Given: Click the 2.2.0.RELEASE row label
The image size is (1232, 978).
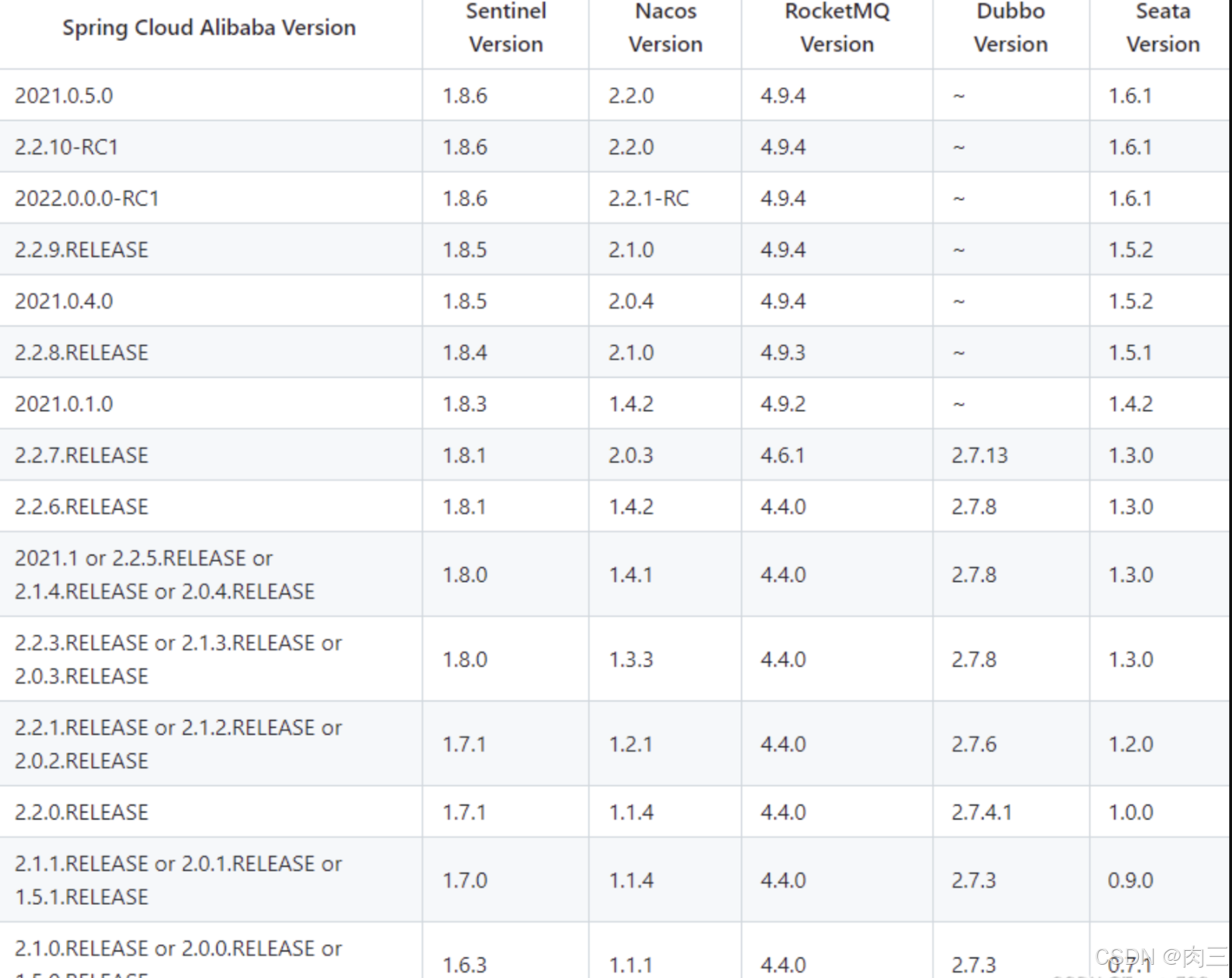Looking at the screenshot, I should [x=81, y=812].
